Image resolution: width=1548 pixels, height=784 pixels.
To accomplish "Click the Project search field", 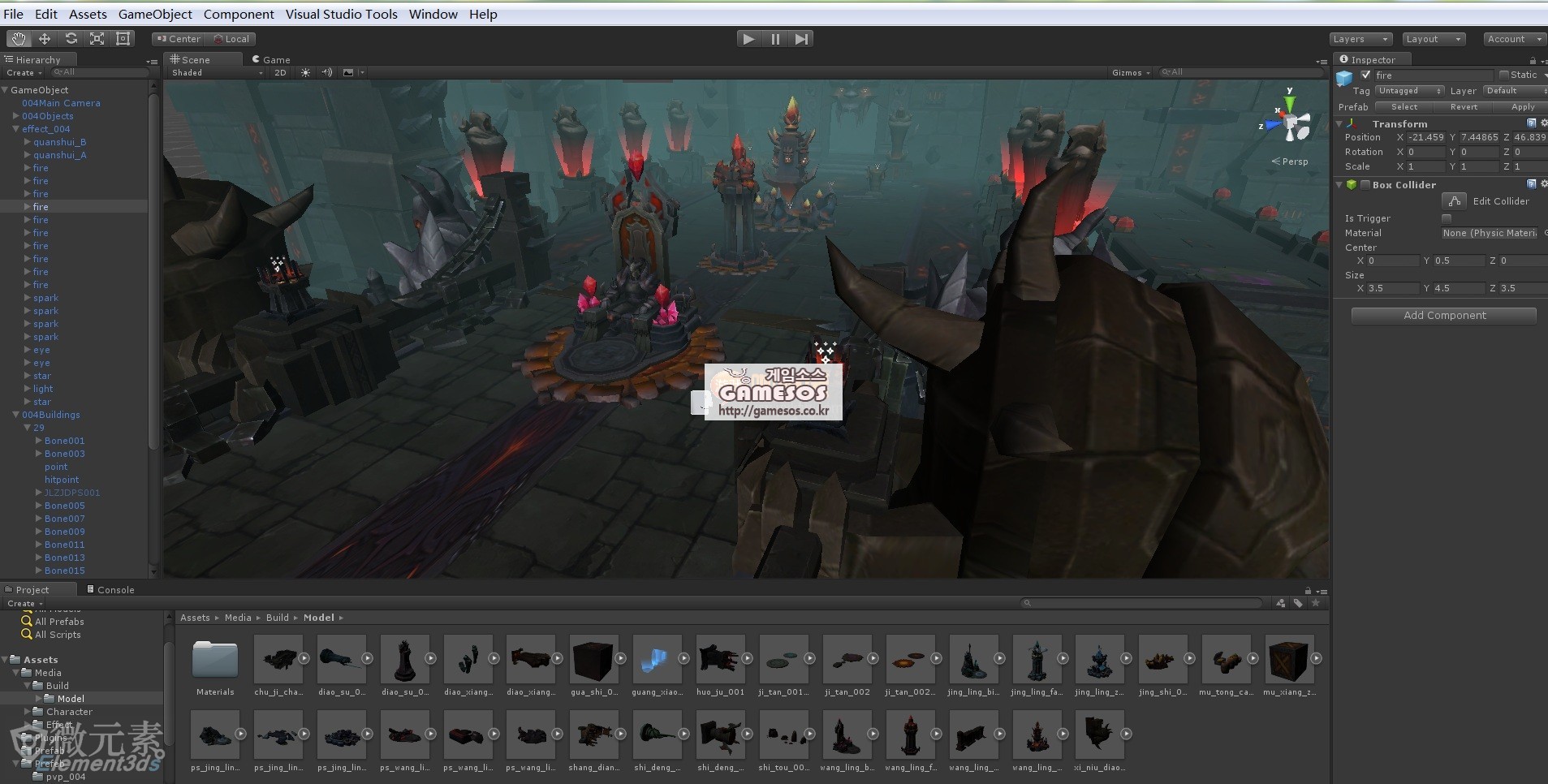I will [1141, 603].
